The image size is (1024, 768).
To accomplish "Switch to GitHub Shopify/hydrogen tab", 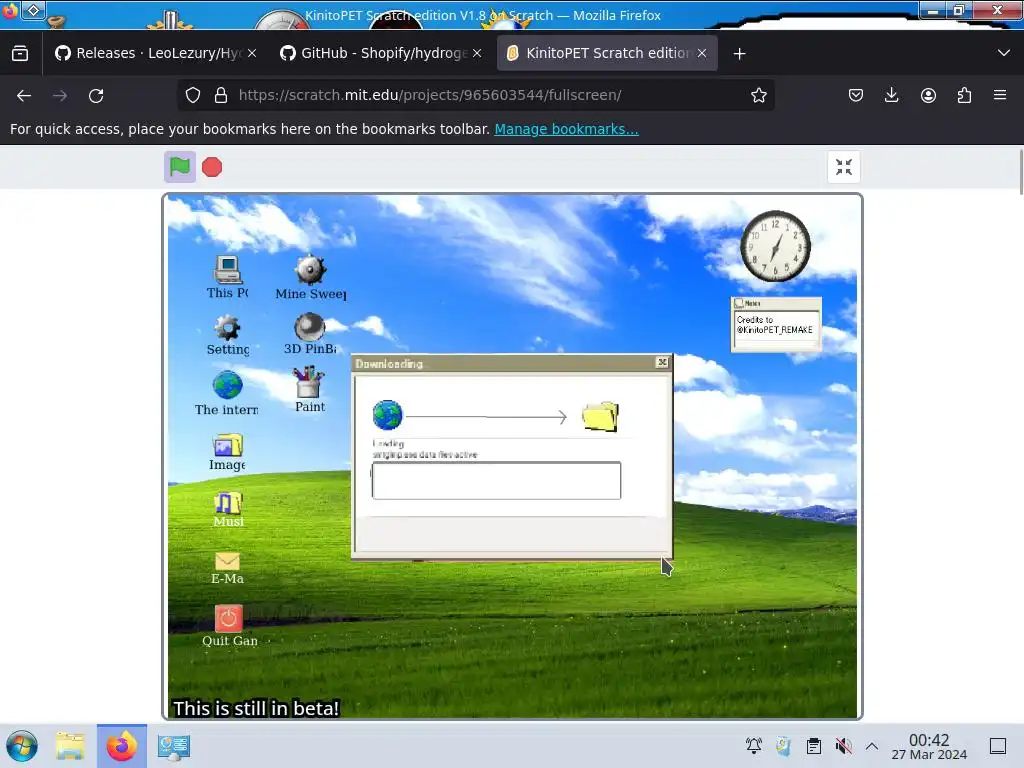I will click(x=383, y=53).
